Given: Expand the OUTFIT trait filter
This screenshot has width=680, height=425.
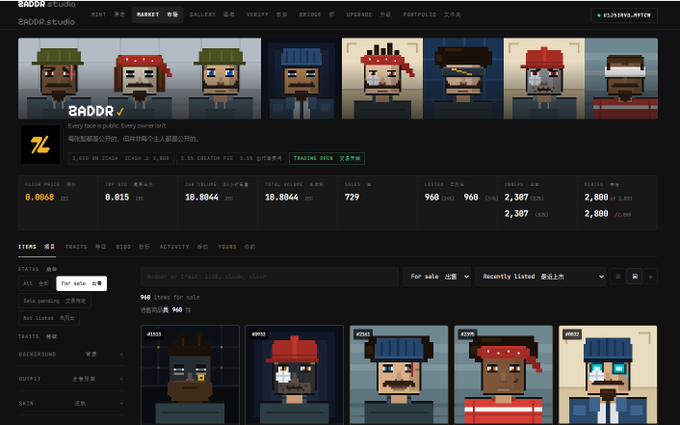Looking at the screenshot, I should [72, 379].
